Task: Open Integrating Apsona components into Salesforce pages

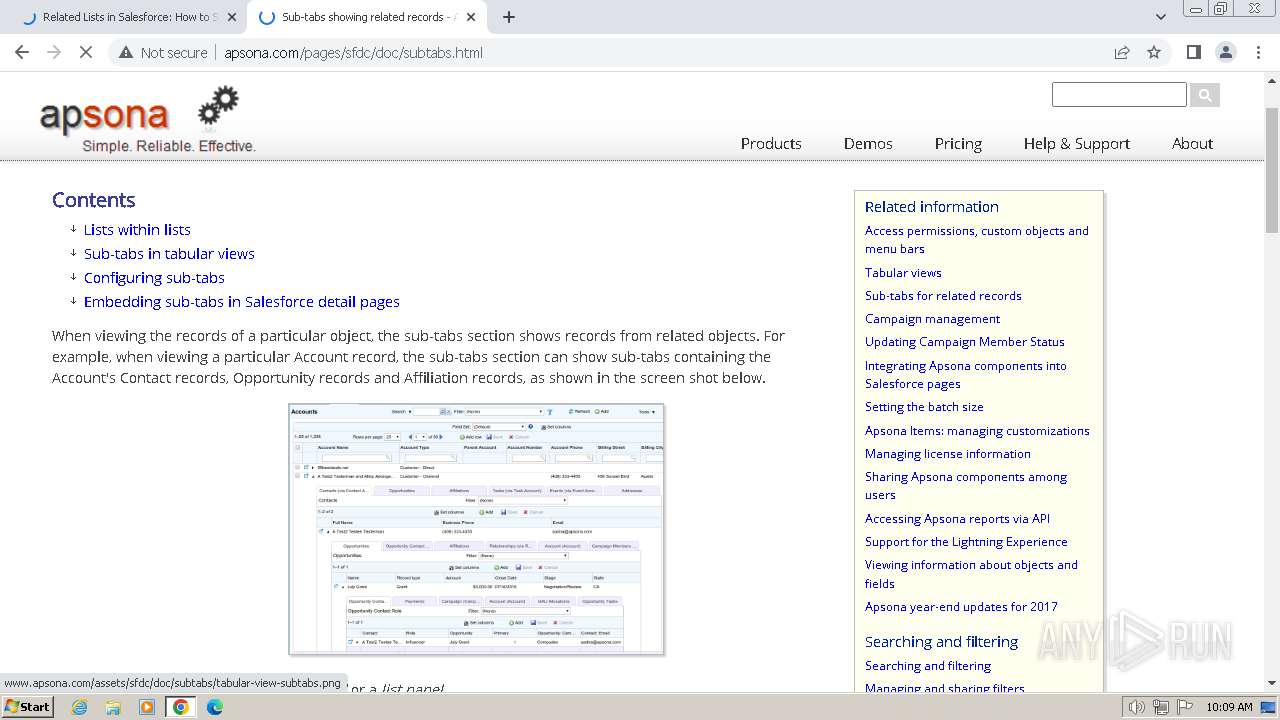Action: (966, 374)
